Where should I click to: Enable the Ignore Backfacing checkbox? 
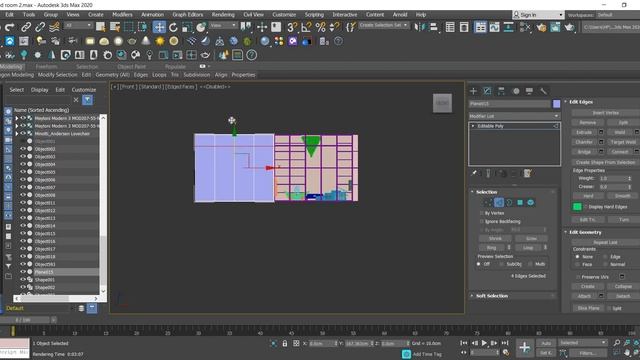coord(482,222)
